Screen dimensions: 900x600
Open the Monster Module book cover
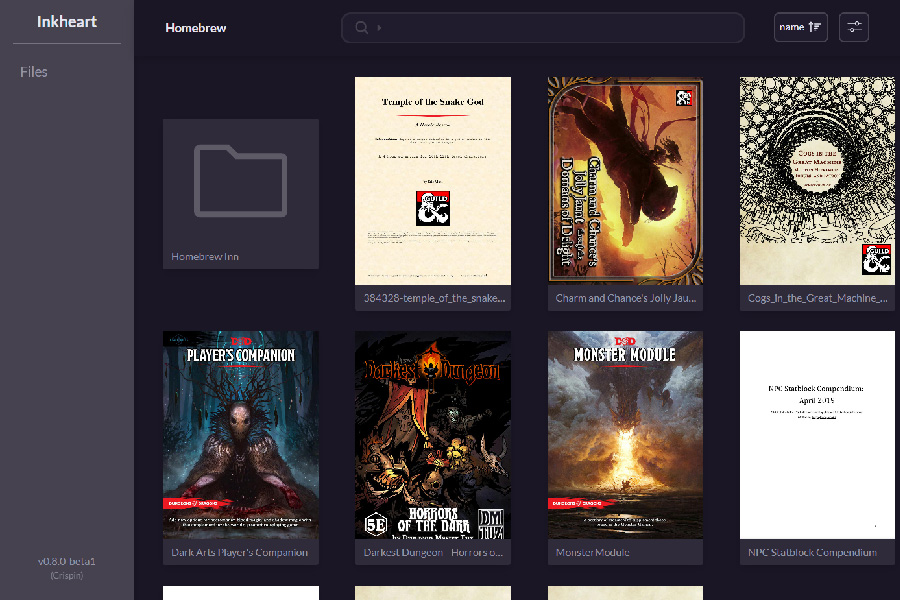pos(625,435)
